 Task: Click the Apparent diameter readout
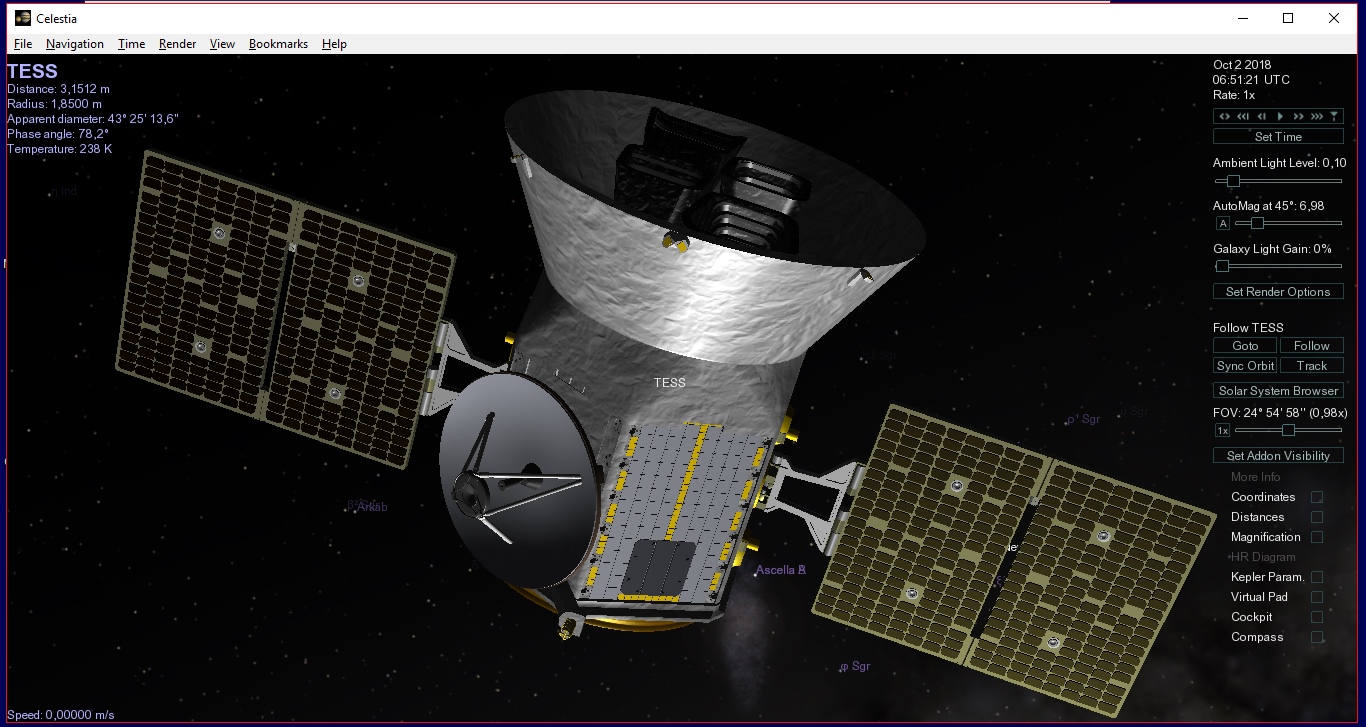(93, 119)
